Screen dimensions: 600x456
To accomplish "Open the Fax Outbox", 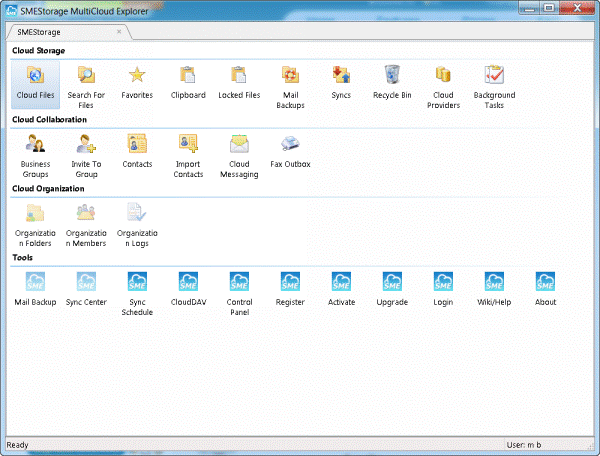I will pyautogui.click(x=290, y=153).
